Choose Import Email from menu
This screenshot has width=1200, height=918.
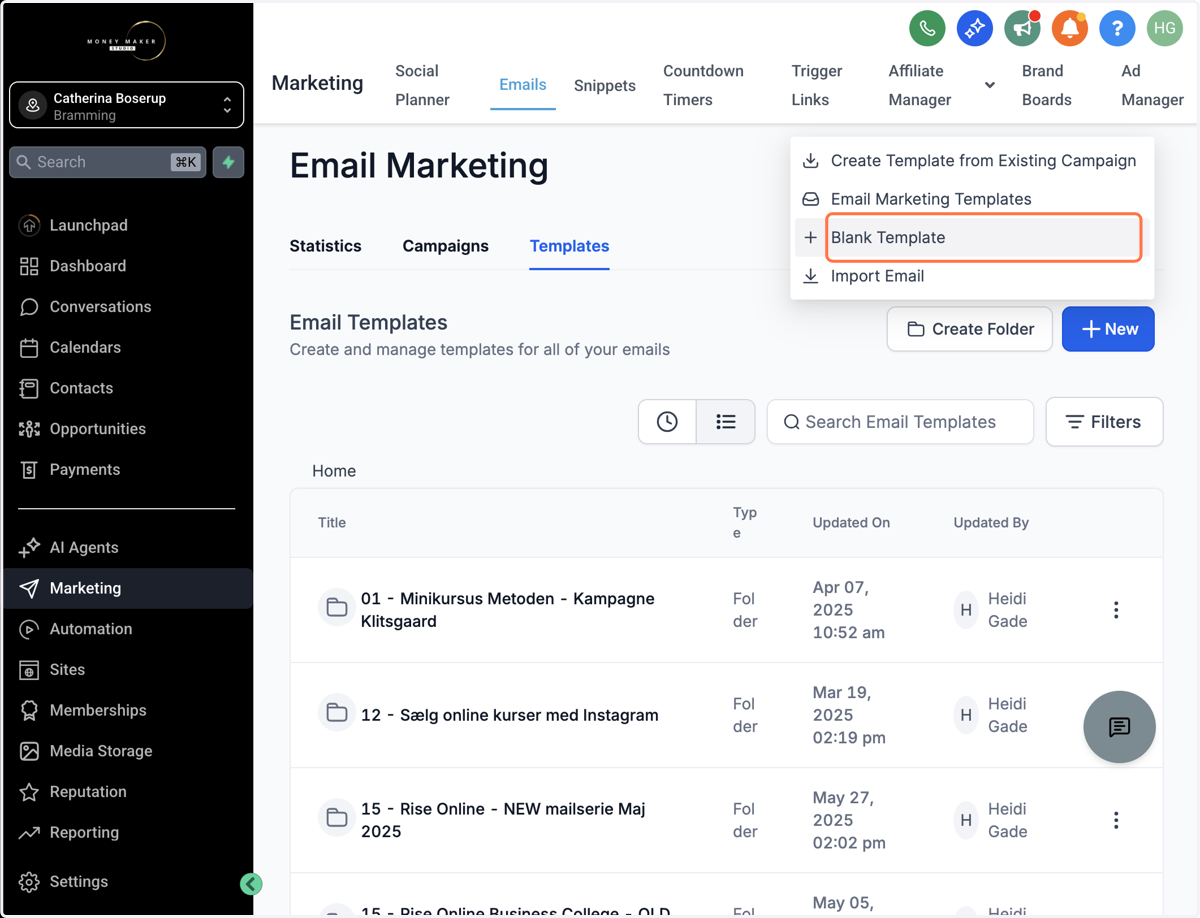pyautogui.click(x=972, y=276)
